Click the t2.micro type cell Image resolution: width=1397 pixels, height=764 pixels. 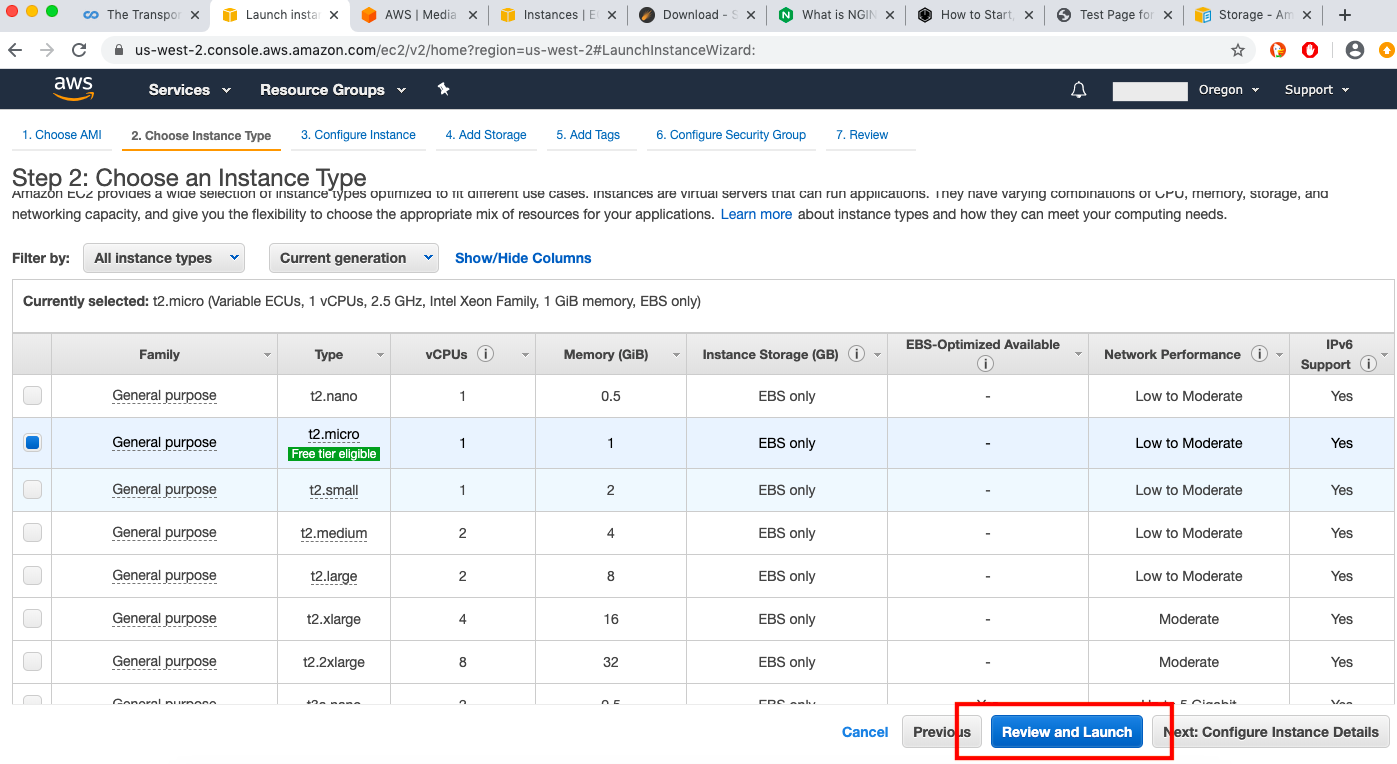coord(334,434)
